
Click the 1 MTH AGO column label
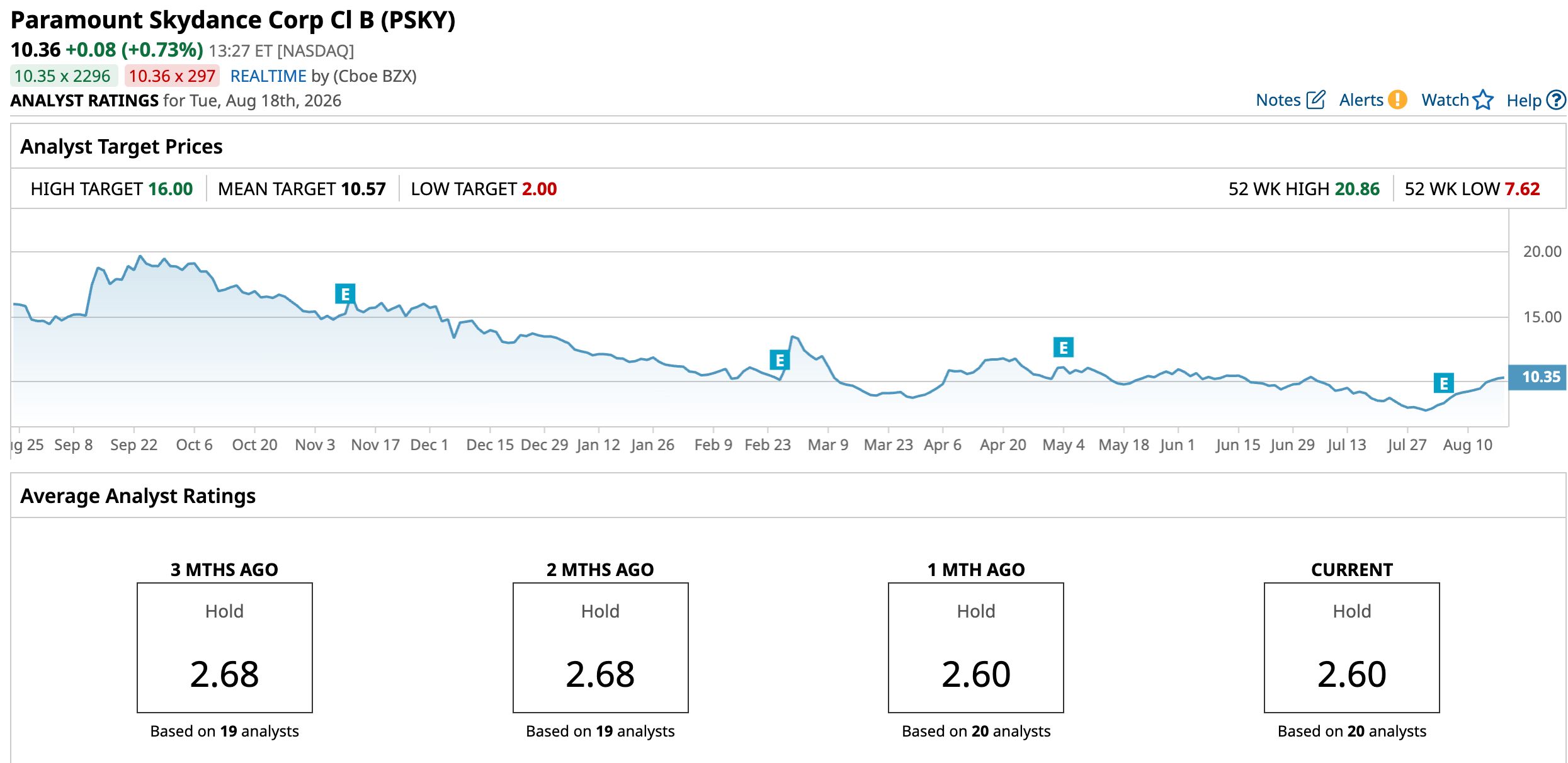pos(976,570)
